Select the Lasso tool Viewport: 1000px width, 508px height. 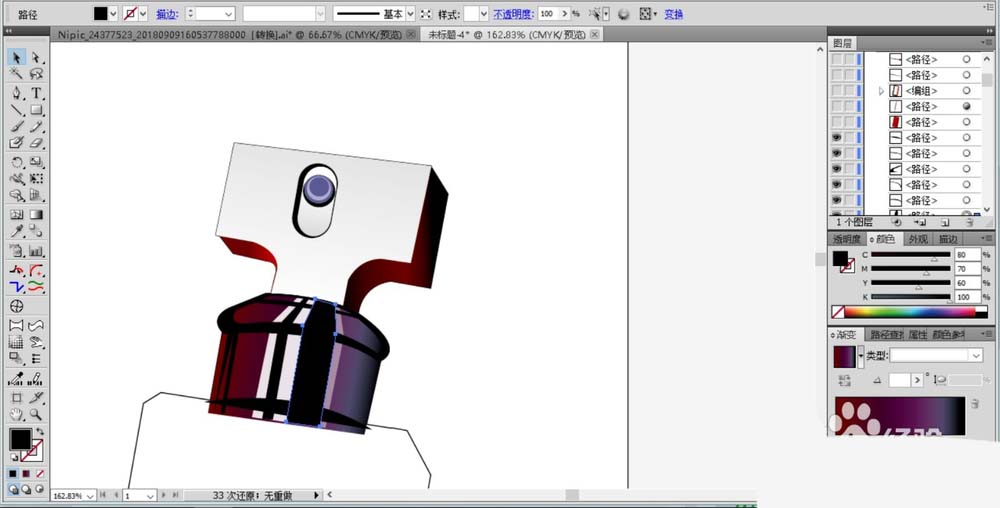[x=36, y=74]
